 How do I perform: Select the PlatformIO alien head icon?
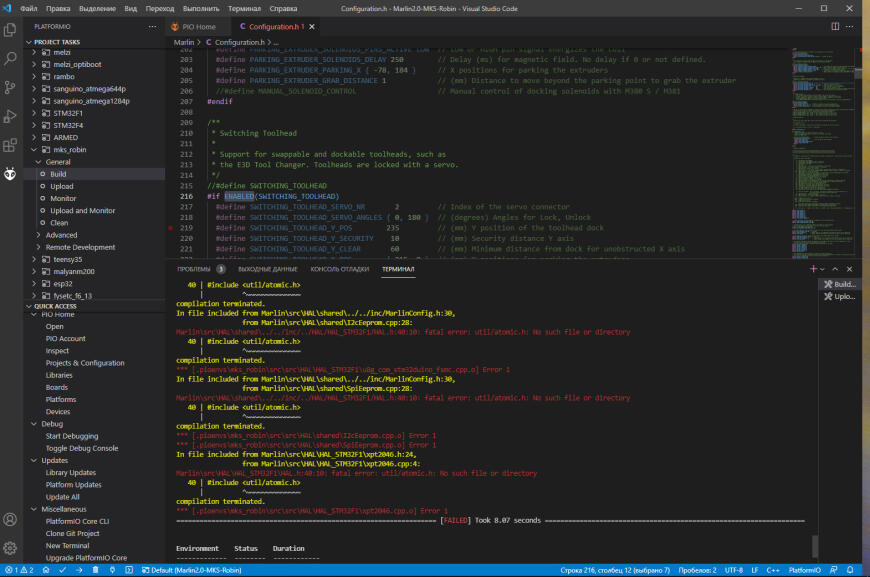(10, 174)
